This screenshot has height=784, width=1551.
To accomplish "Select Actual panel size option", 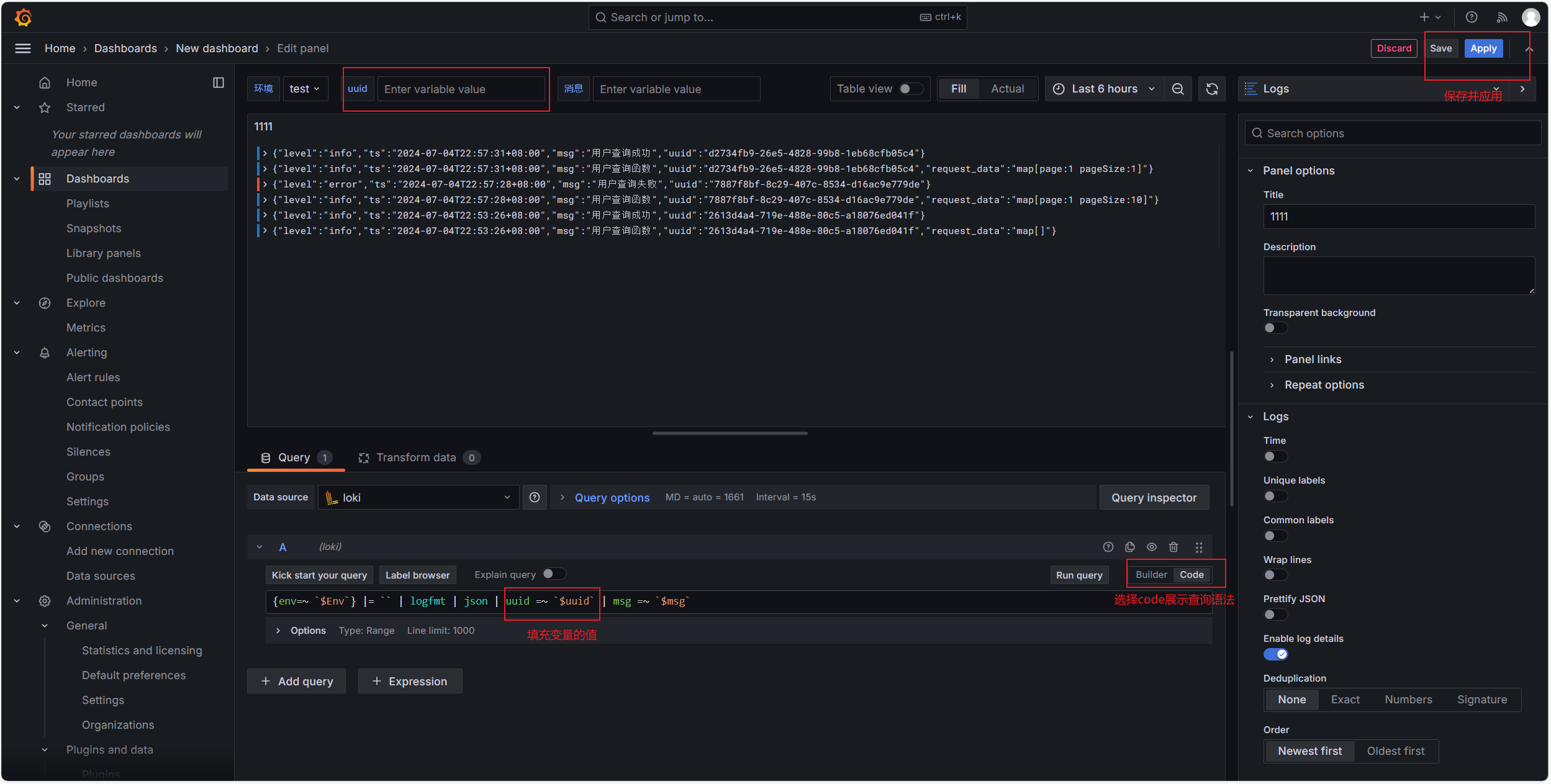I will click(x=1007, y=89).
